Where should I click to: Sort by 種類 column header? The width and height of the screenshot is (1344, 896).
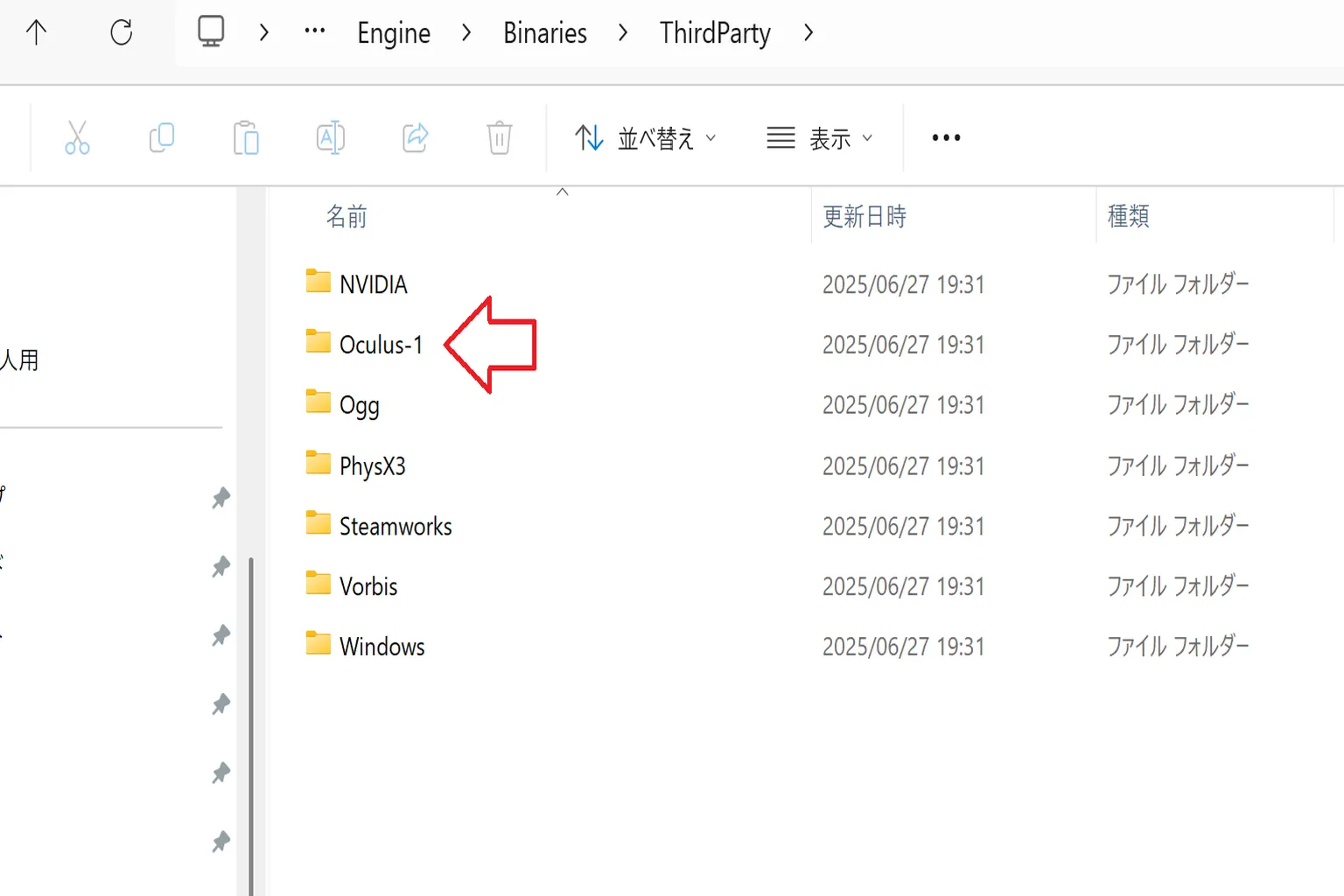point(1128,216)
